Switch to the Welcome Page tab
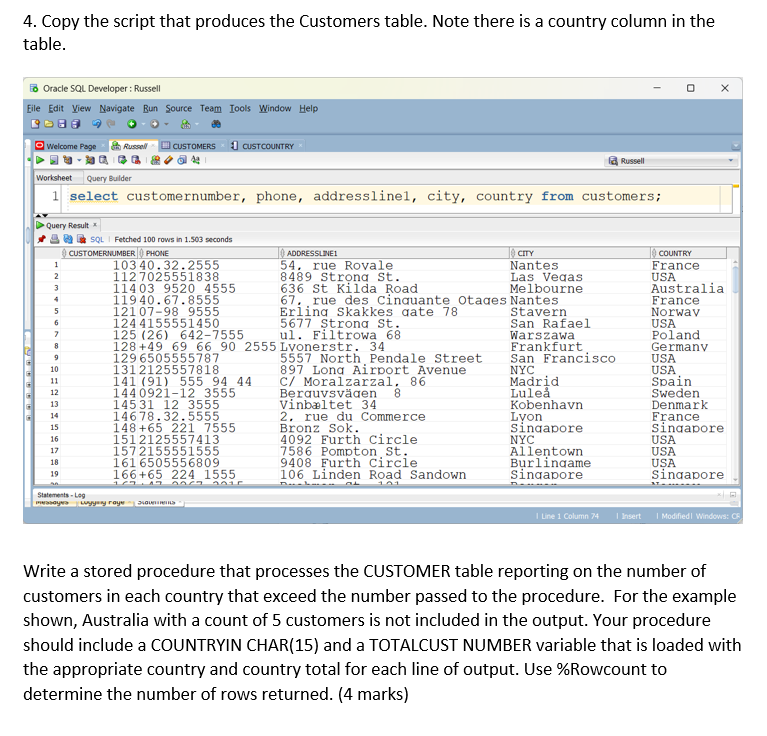 (70, 146)
